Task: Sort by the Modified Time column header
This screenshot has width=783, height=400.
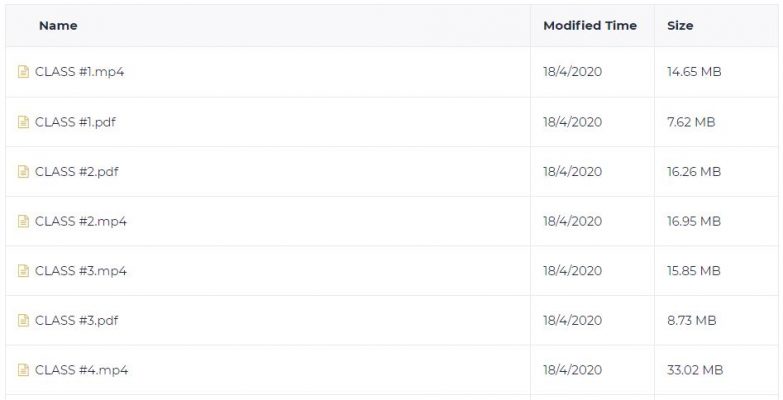Action: coord(590,25)
